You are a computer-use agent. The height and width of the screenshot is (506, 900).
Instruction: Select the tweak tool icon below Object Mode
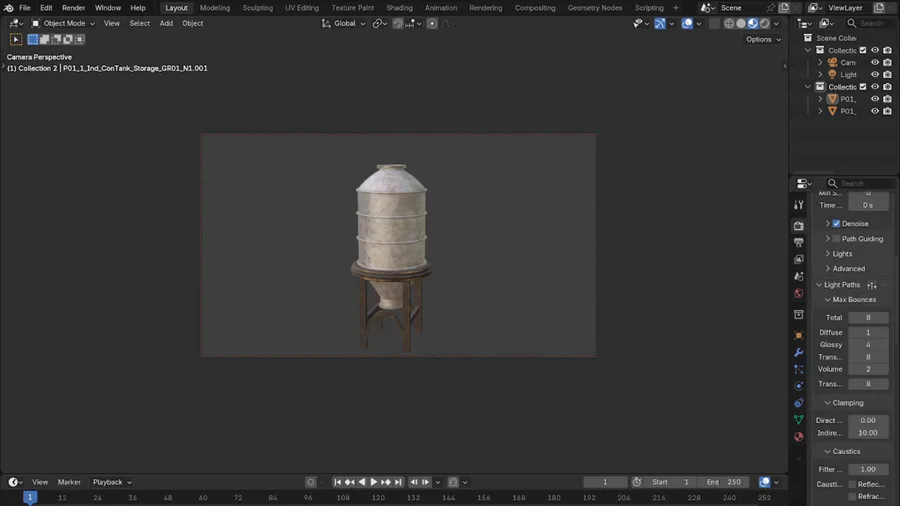pyautogui.click(x=16, y=40)
